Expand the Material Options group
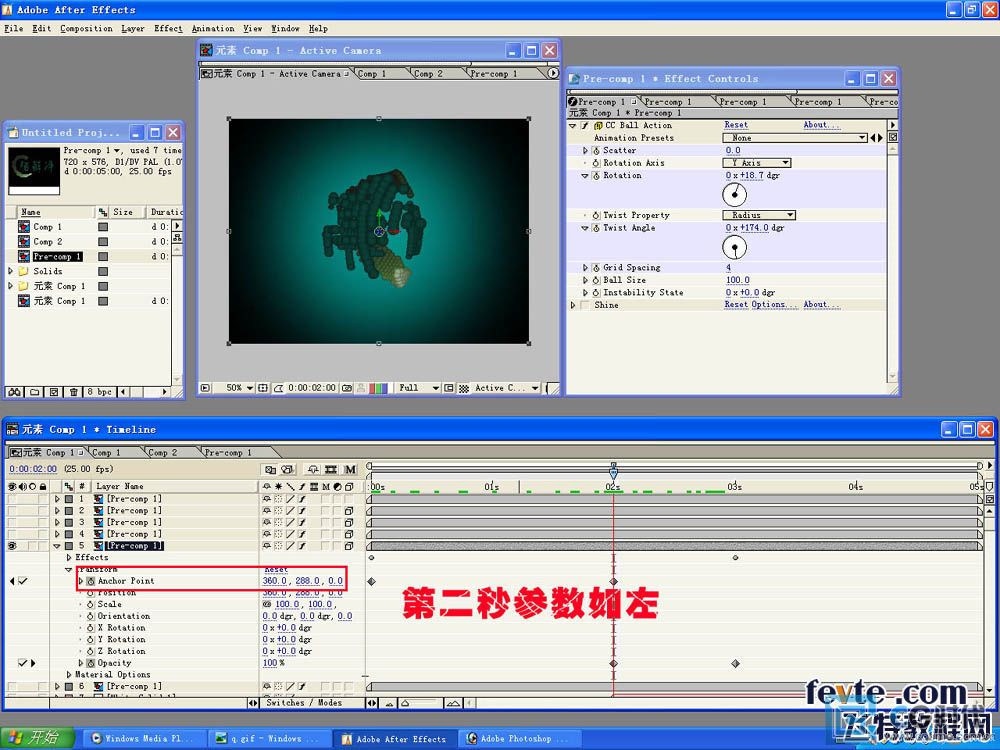Screen dimensions: 1000x750 coord(69,675)
